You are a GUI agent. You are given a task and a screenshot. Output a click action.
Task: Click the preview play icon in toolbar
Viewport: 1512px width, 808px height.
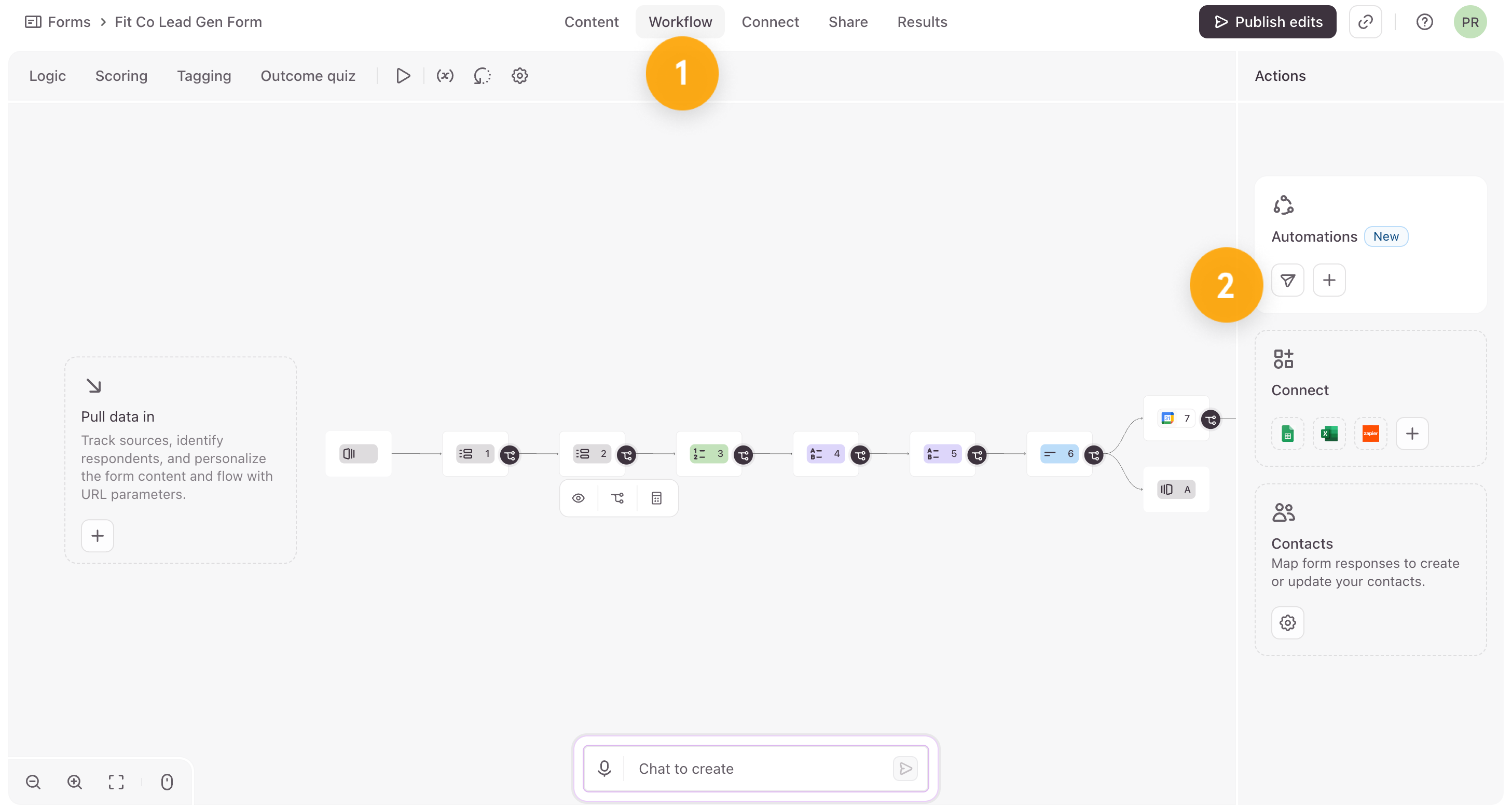coord(403,76)
